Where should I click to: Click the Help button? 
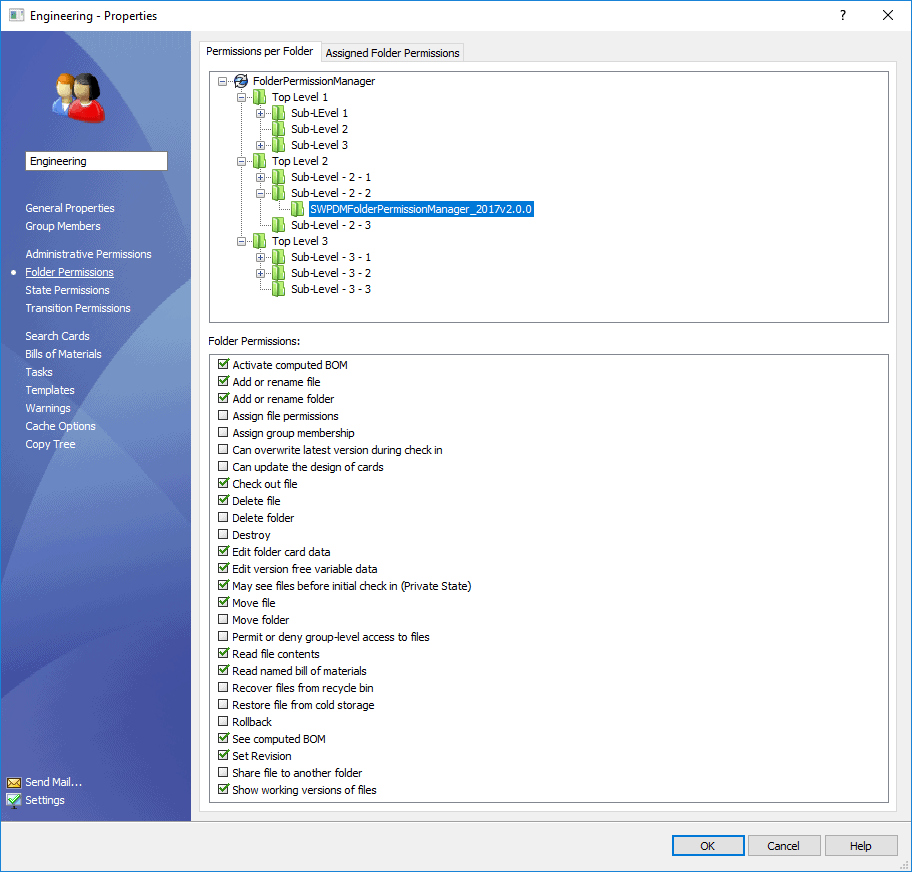point(861,846)
